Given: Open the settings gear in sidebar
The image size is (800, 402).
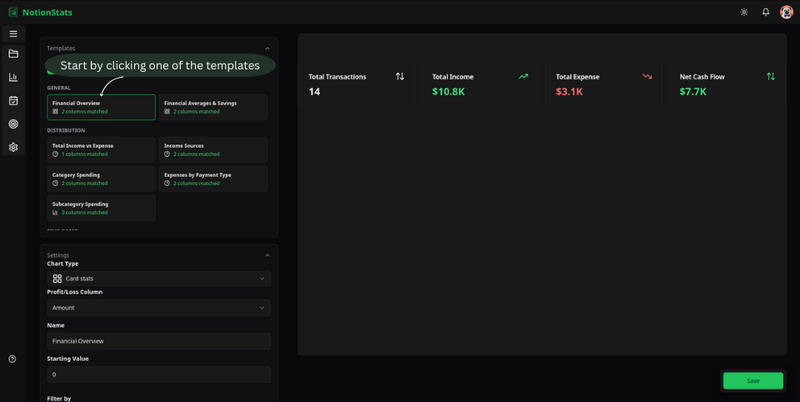Looking at the screenshot, I should pyautogui.click(x=13, y=147).
